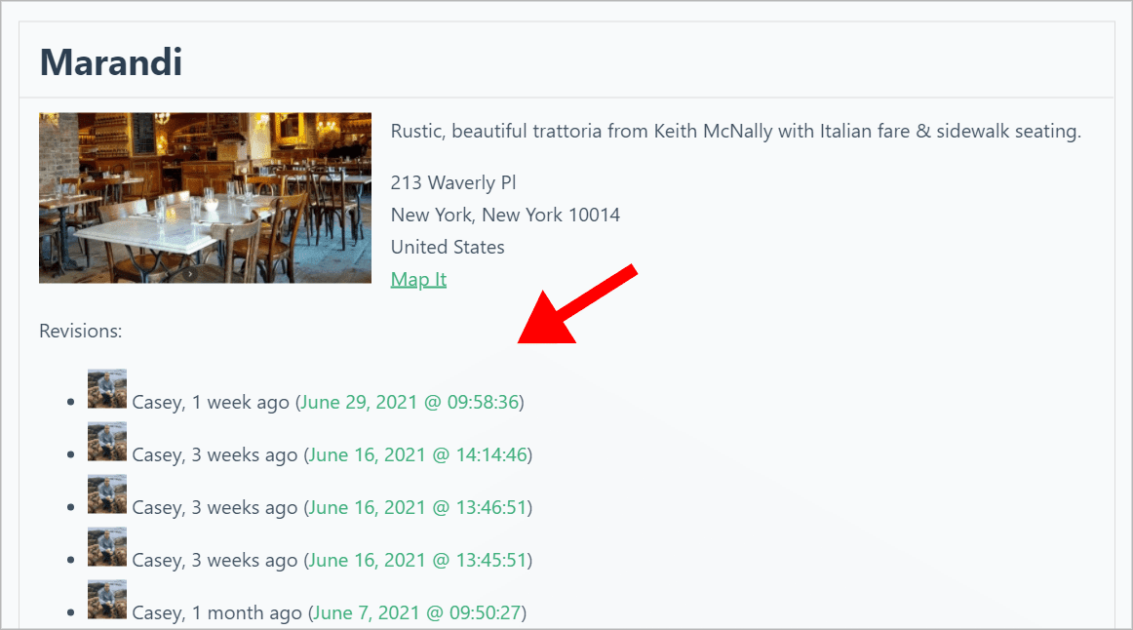Screen dimensions: 1133x630
Task: Click Casey's avatar on the 1-month-old revision
Action: click(x=107, y=600)
